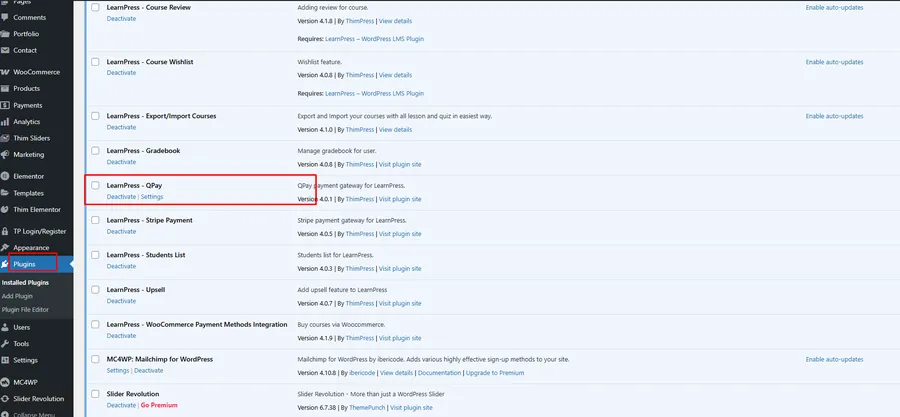The width and height of the screenshot is (900, 417).
Task: Click the Appearance paintbrush icon
Action: tap(6, 247)
